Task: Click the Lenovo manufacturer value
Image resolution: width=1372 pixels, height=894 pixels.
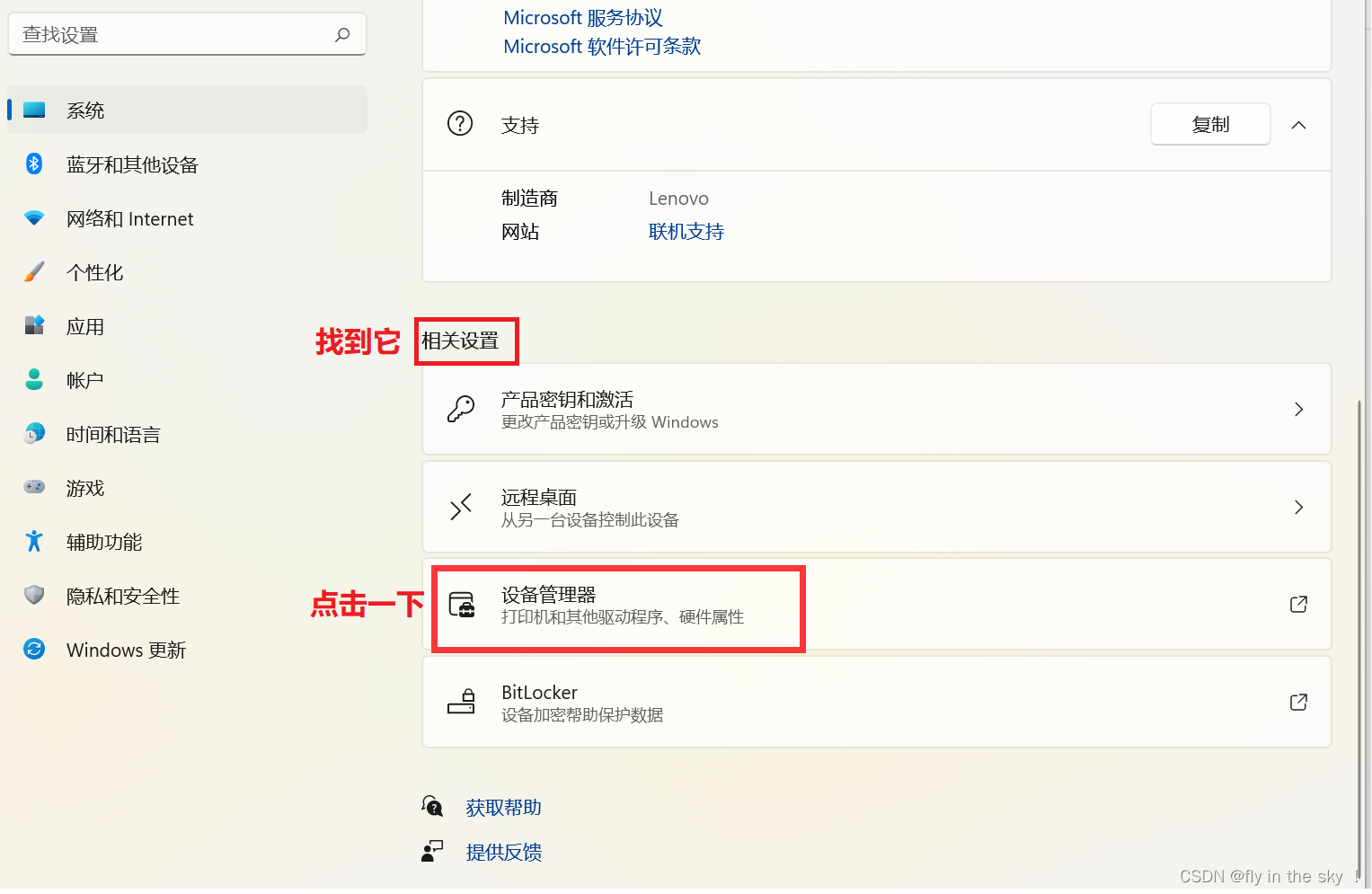Action: coord(678,199)
